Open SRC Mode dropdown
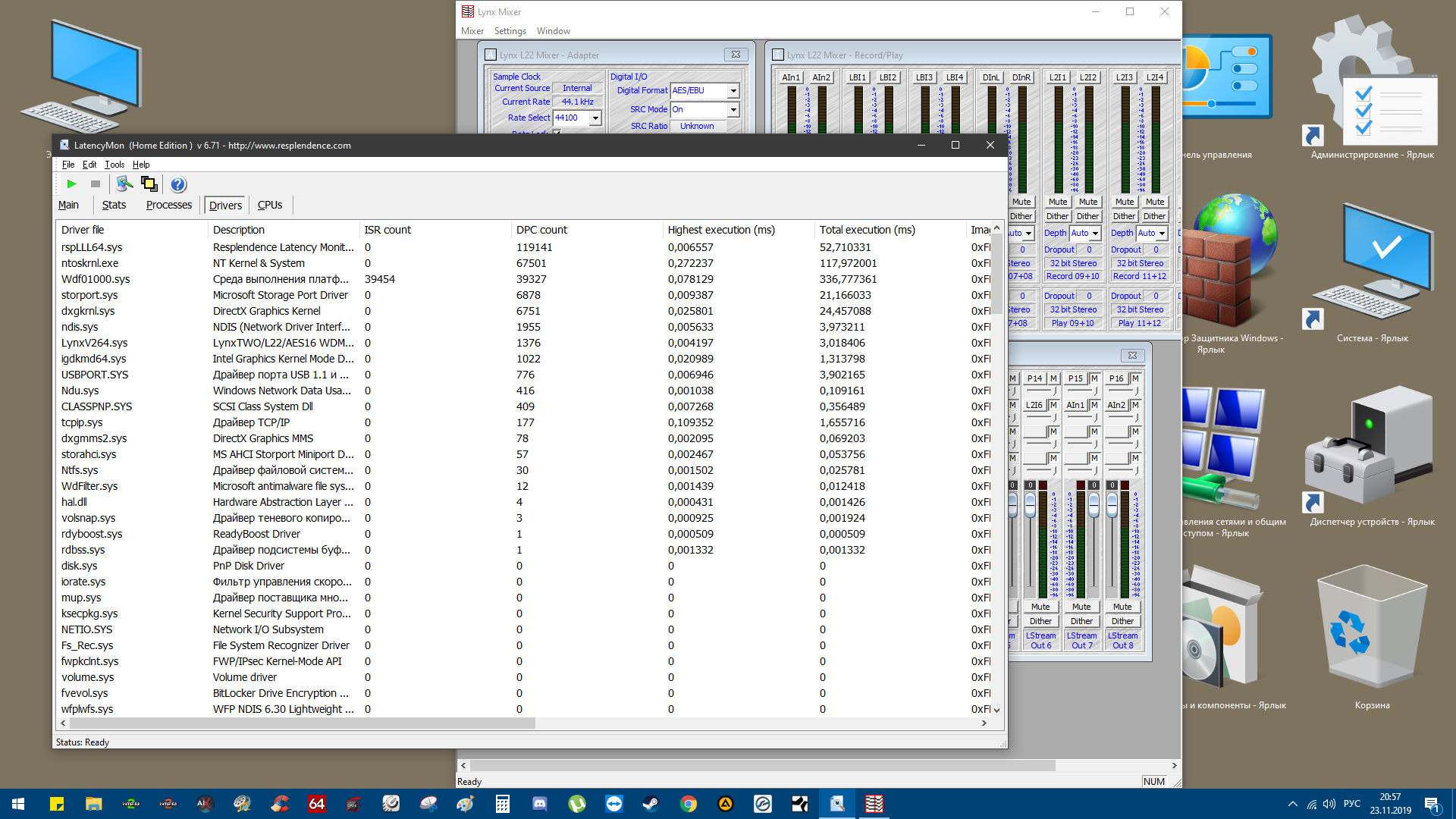The width and height of the screenshot is (1456, 819). coord(733,110)
